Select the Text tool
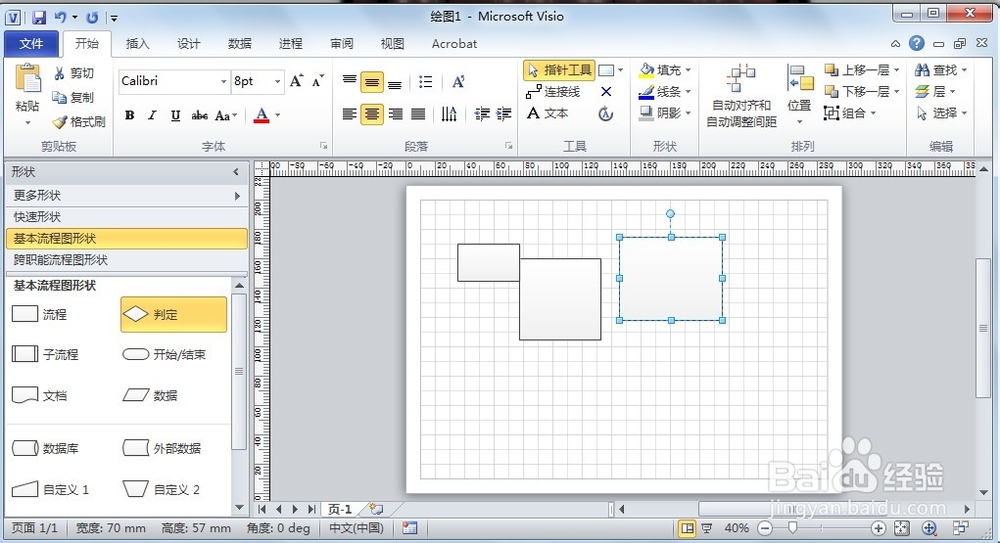This screenshot has height=543, width=1000. click(x=547, y=113)
